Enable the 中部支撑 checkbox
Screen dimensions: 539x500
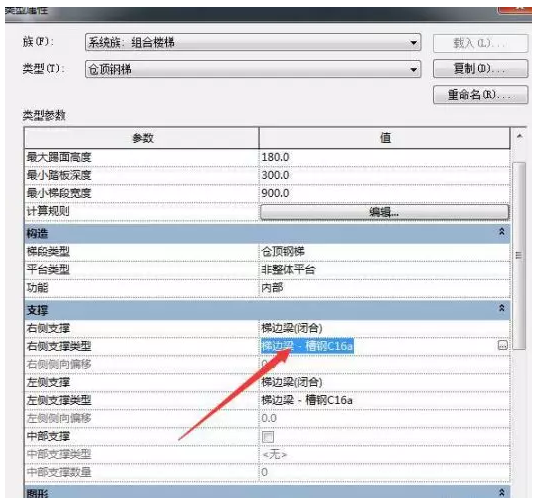[268, 437]
